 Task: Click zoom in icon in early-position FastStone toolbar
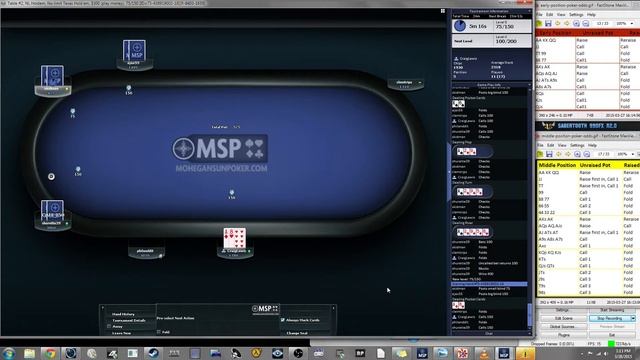576,24
